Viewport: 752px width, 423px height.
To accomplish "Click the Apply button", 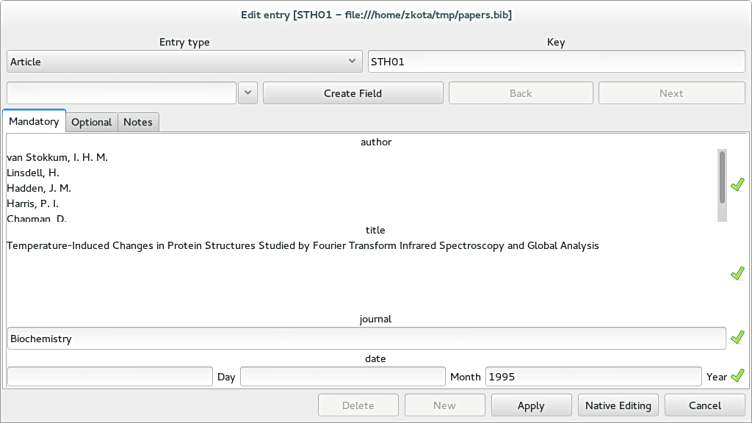I will (x=531, y=405).
